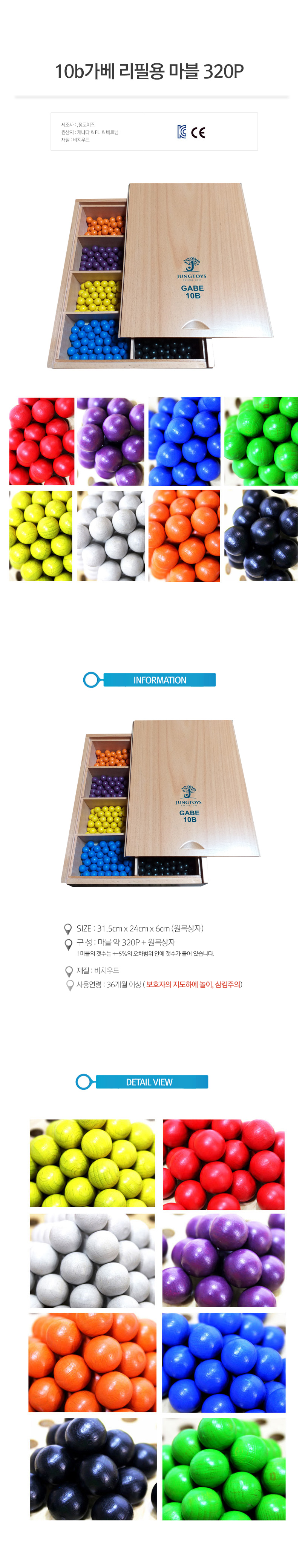
Task: Click the pin icon beside SIZE text
Action: pyautogui.click(x=68, y=928)
